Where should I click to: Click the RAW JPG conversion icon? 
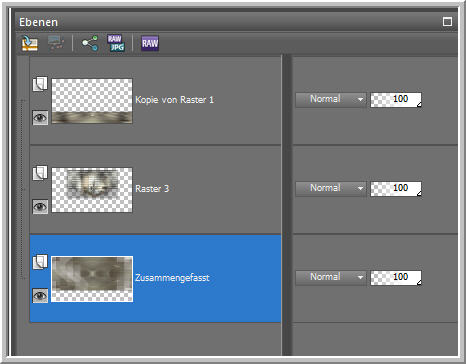point(116,43)
